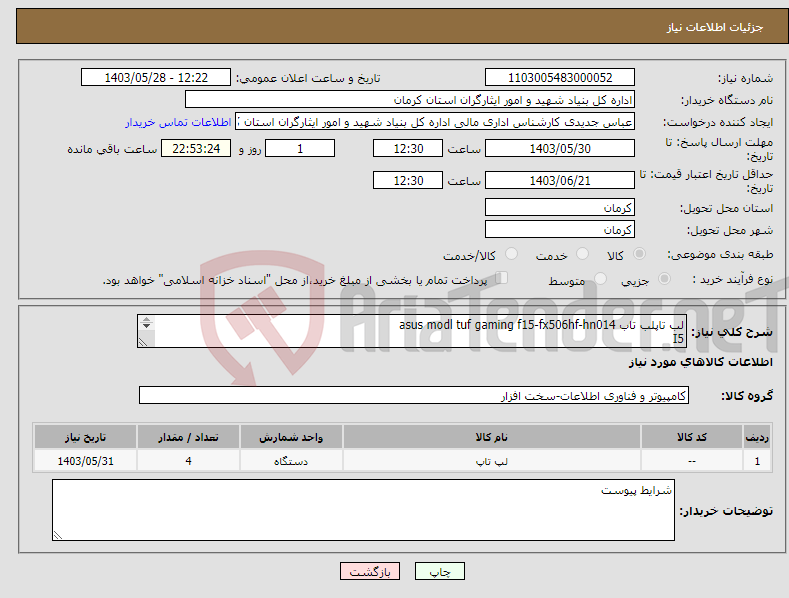Click the response deadline time 12:30 field
Image resolution: width=789 pixels, height=598 pixels.
click(408, 148)
